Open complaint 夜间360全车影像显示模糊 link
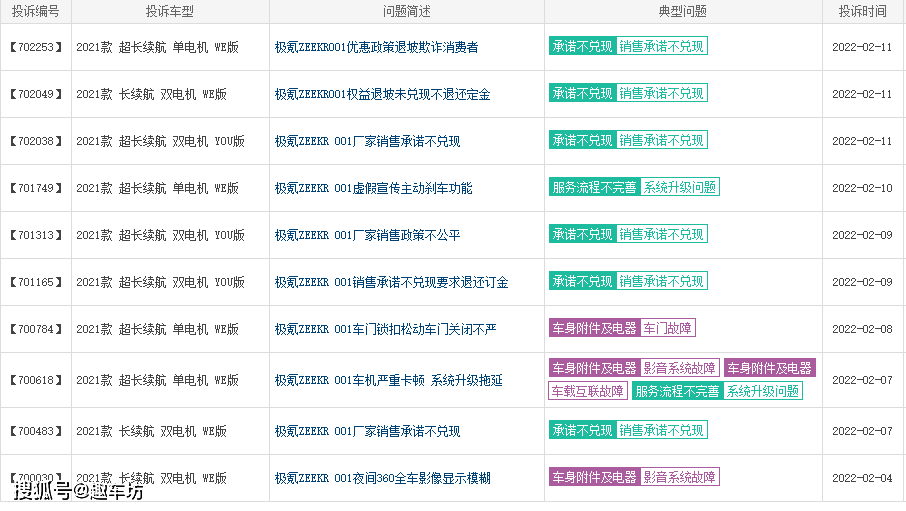The width and height of the screenshot is (906, 511). click(383, 478)
